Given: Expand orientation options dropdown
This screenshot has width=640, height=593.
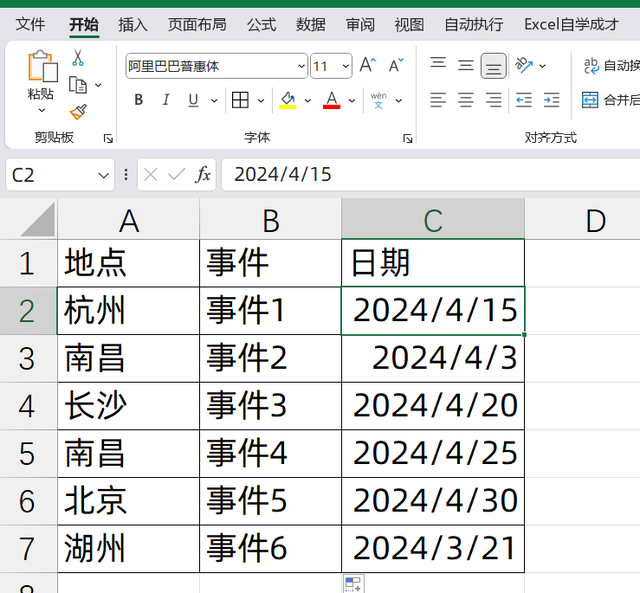Looking at the screenshot, I should tap(542, 66).
